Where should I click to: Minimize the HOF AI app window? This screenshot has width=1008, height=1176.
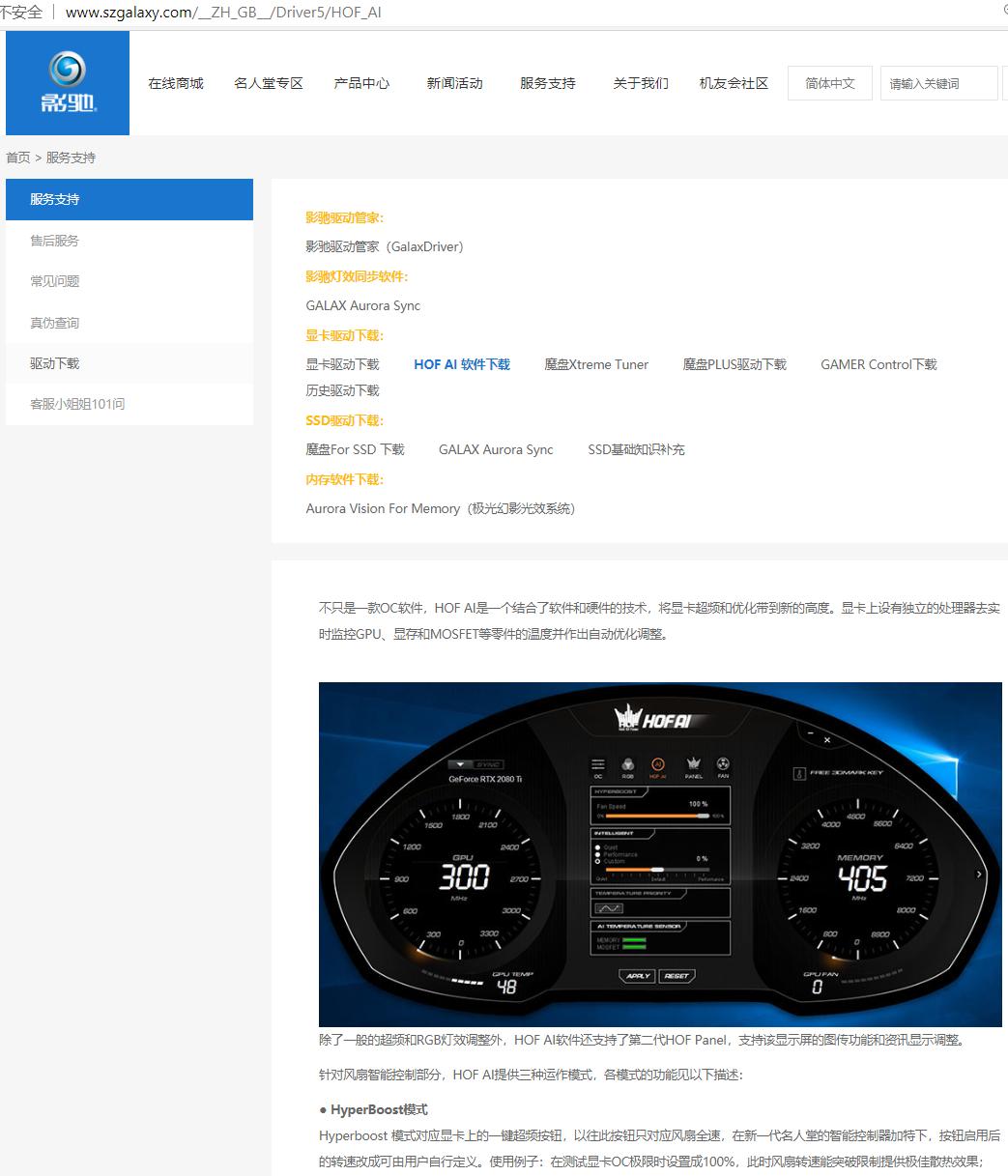coord(811,733)
